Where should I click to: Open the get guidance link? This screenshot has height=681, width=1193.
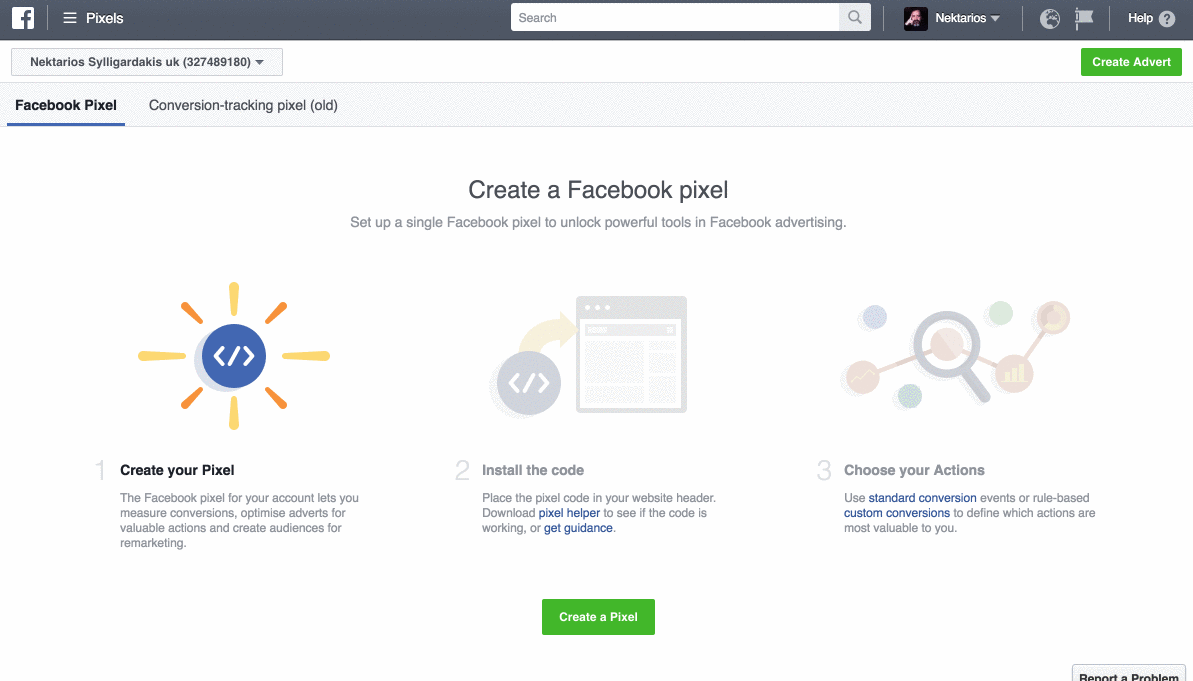(x=578, y=528)
